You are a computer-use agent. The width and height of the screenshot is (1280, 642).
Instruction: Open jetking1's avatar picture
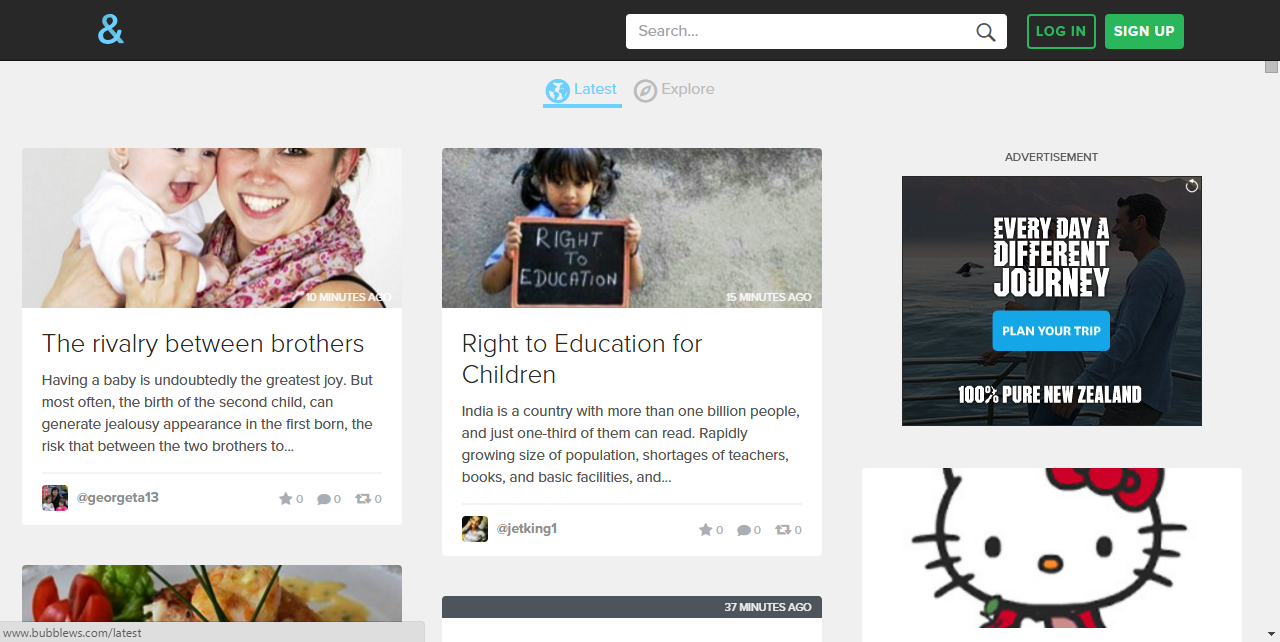[x=475, y=529]
